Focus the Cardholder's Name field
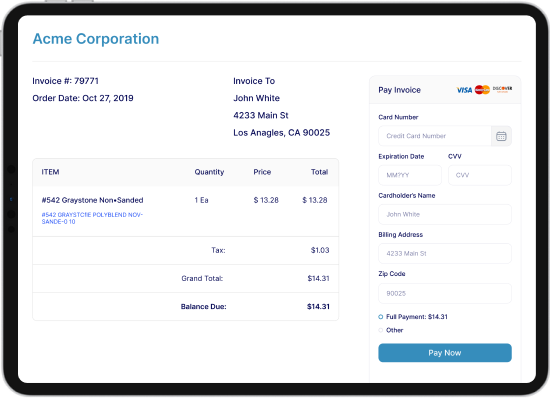This screenshot has width=550, height=398. click(x=445, y=215)
